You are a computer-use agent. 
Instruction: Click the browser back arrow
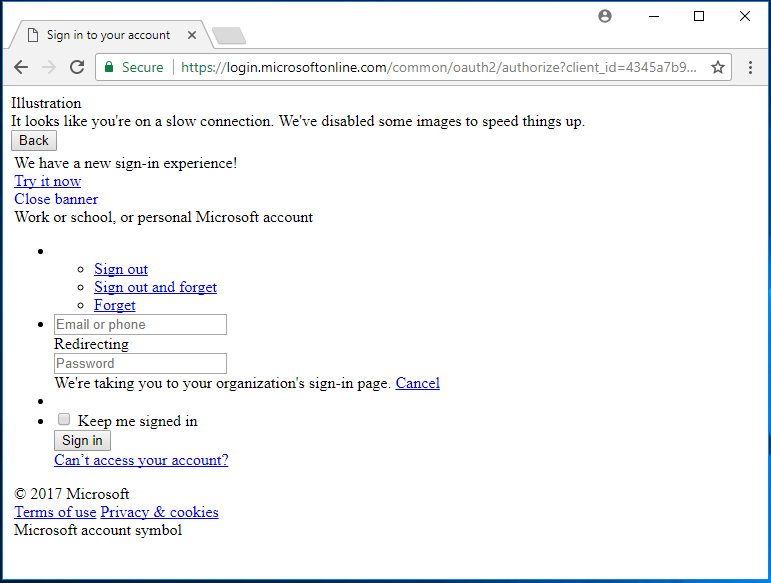coord(21,67)
